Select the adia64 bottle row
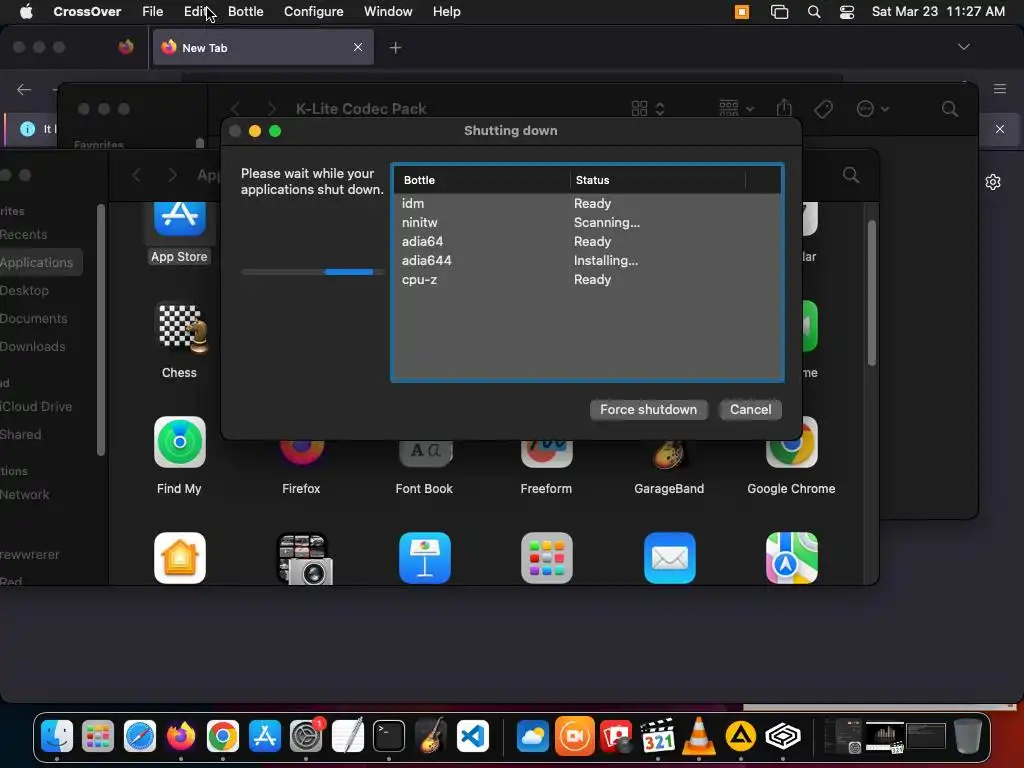The width and height of the screenshot is (1024, 768). (x=587, y=242)
